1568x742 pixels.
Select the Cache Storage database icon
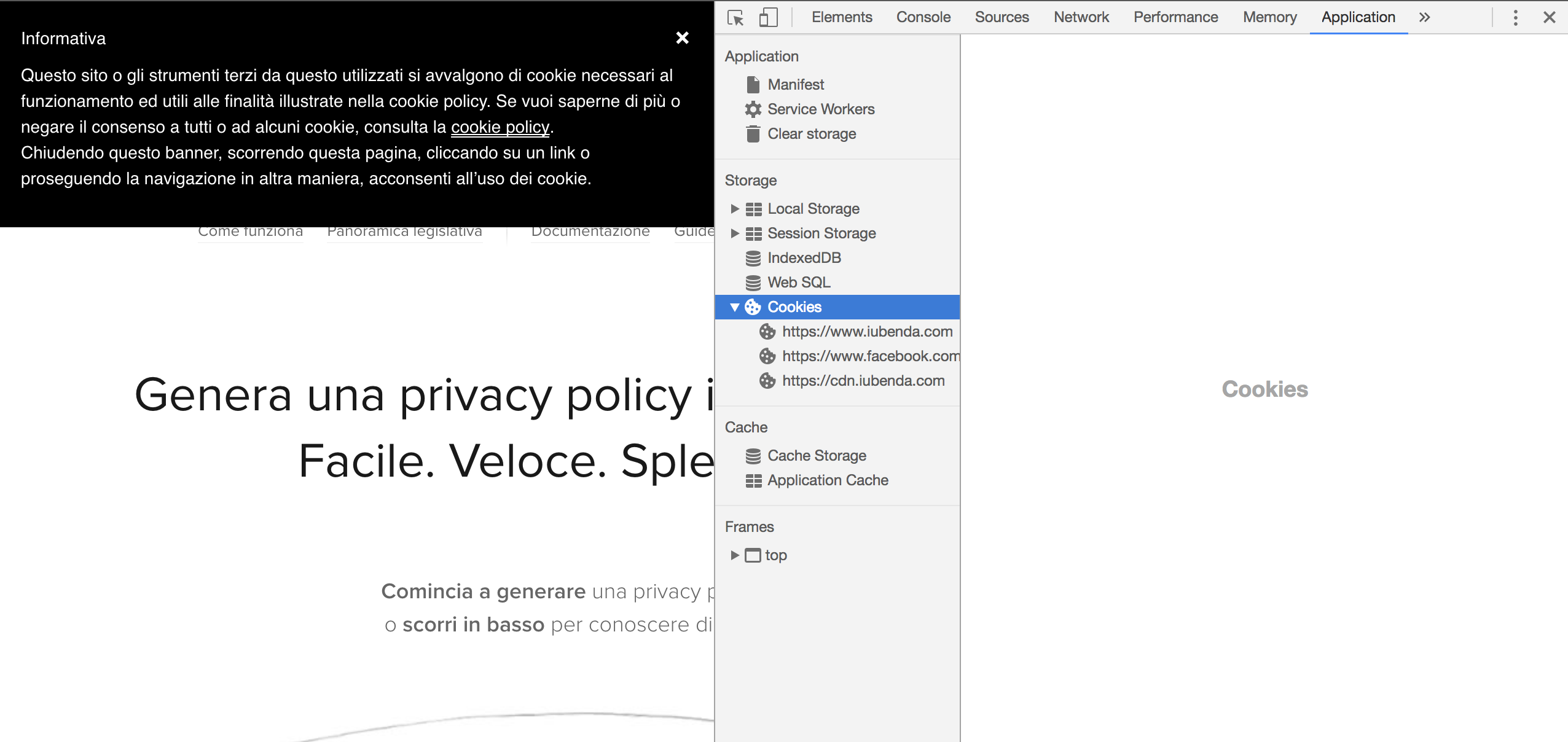753,455
